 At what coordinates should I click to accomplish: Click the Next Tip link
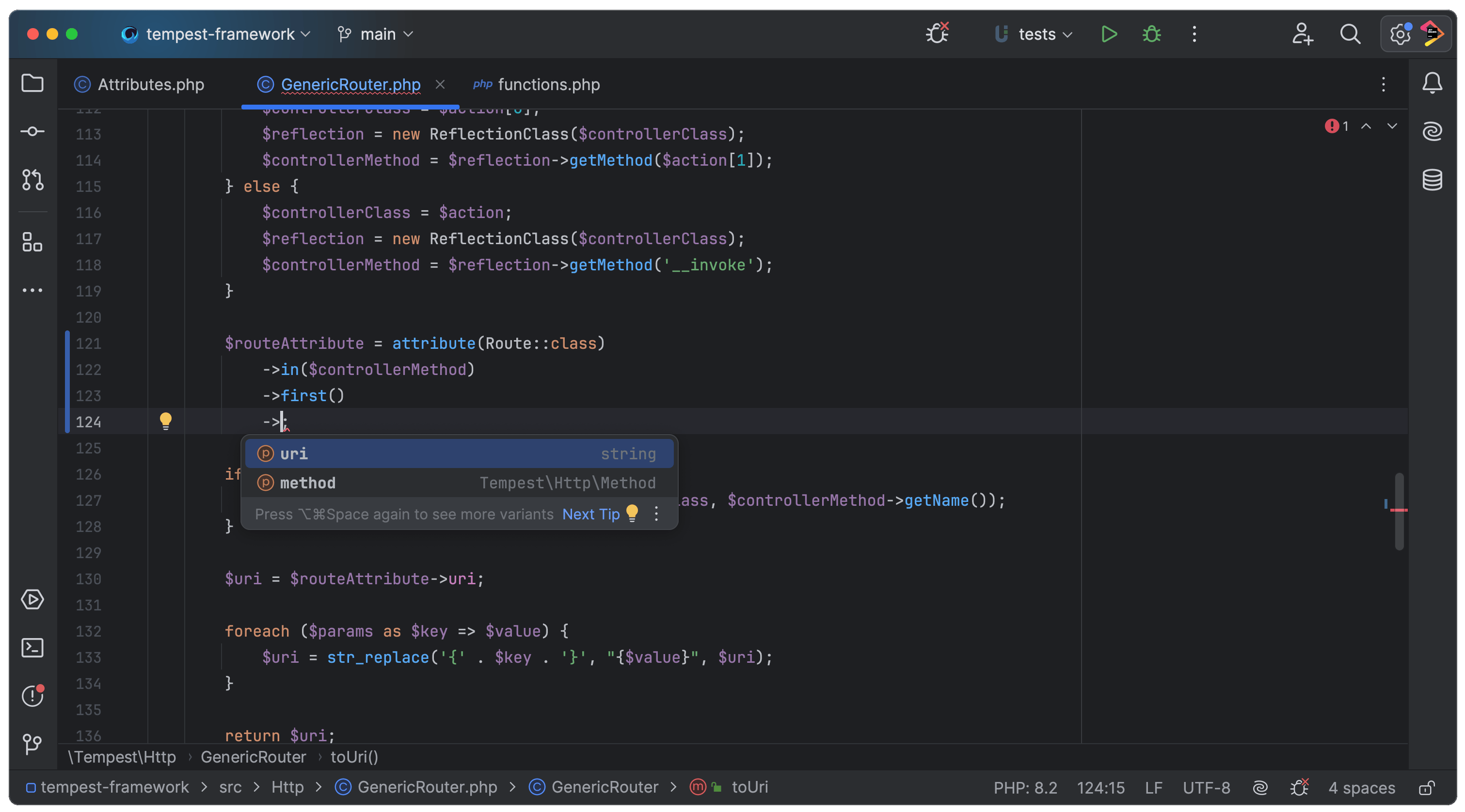[x=590, y=514]
